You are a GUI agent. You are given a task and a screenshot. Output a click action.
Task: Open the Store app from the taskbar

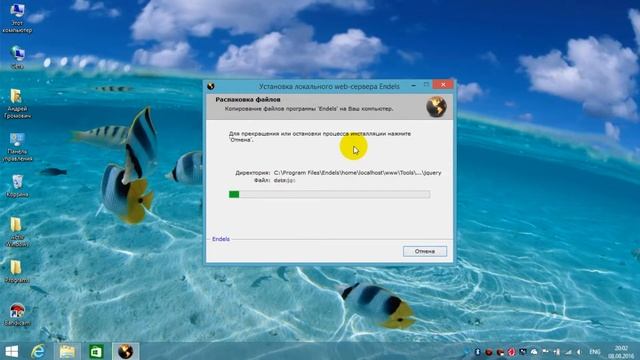coord(96,351)
